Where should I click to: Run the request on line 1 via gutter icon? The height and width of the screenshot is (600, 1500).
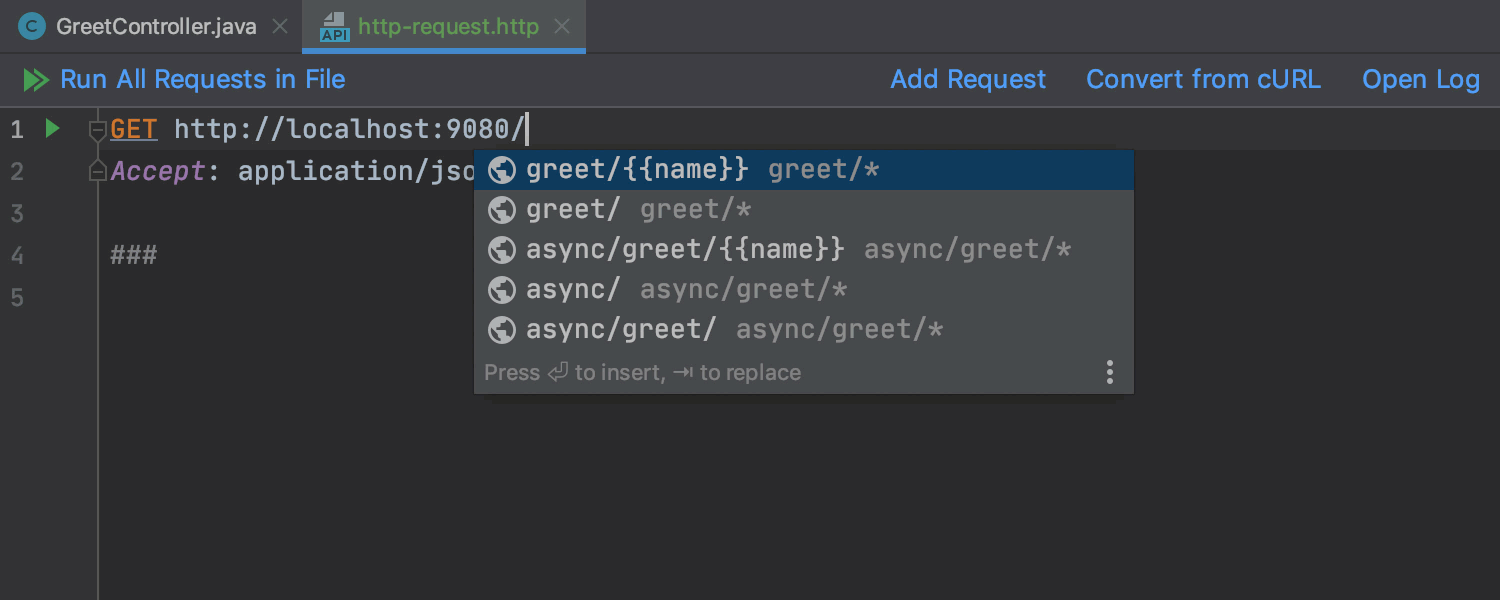[52, 129]
